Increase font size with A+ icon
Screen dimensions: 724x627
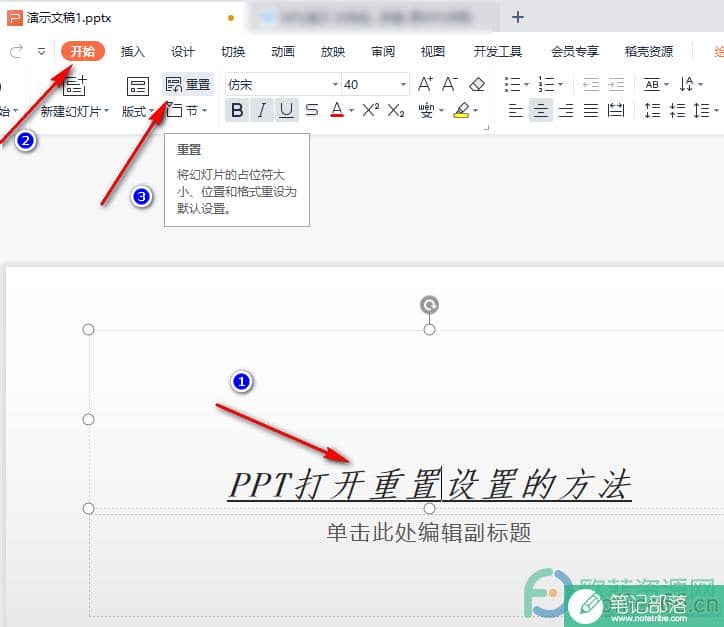[425, 84]
